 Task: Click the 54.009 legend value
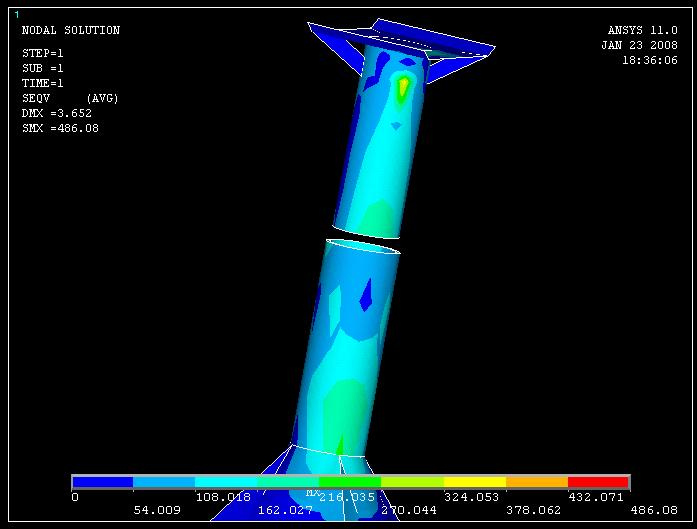[x=157, y=510]
